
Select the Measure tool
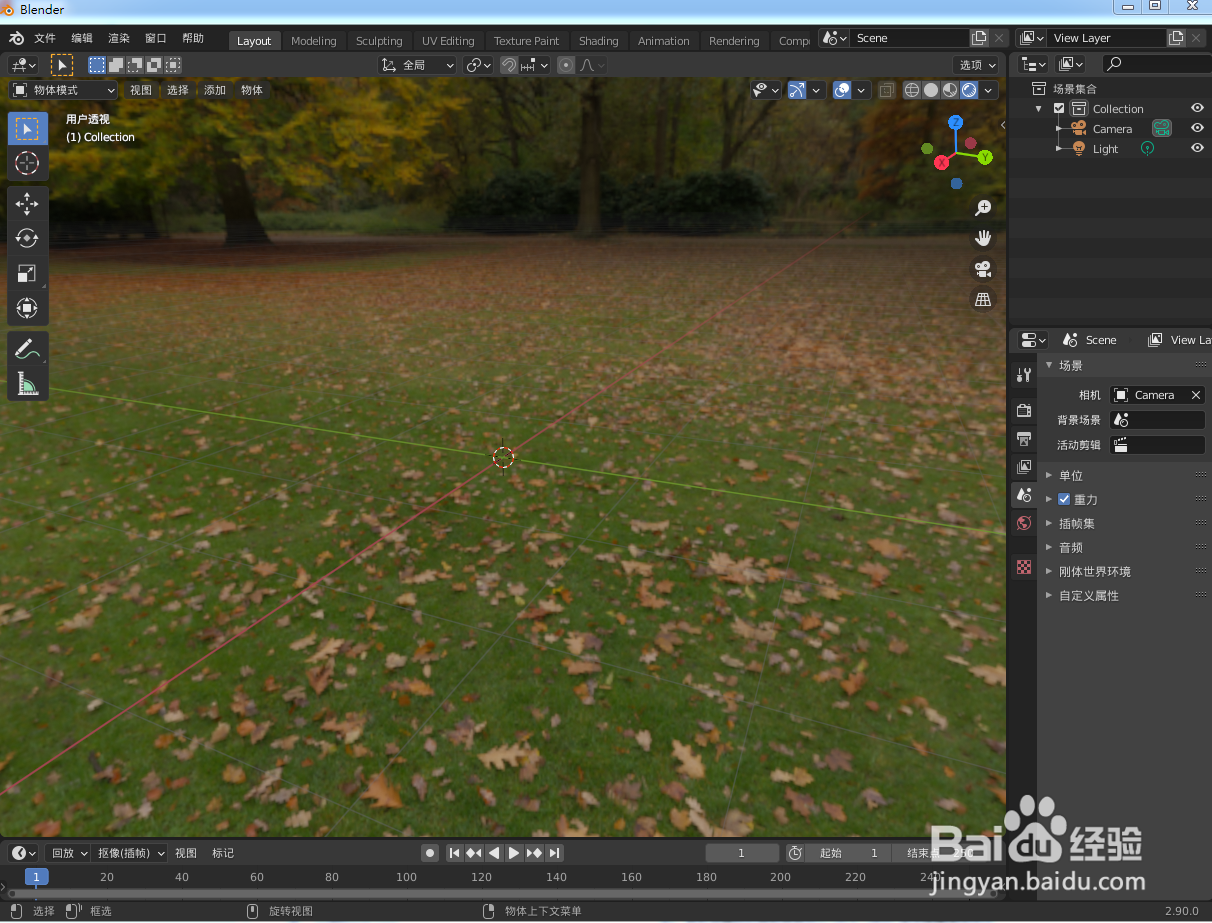[27, 383]
